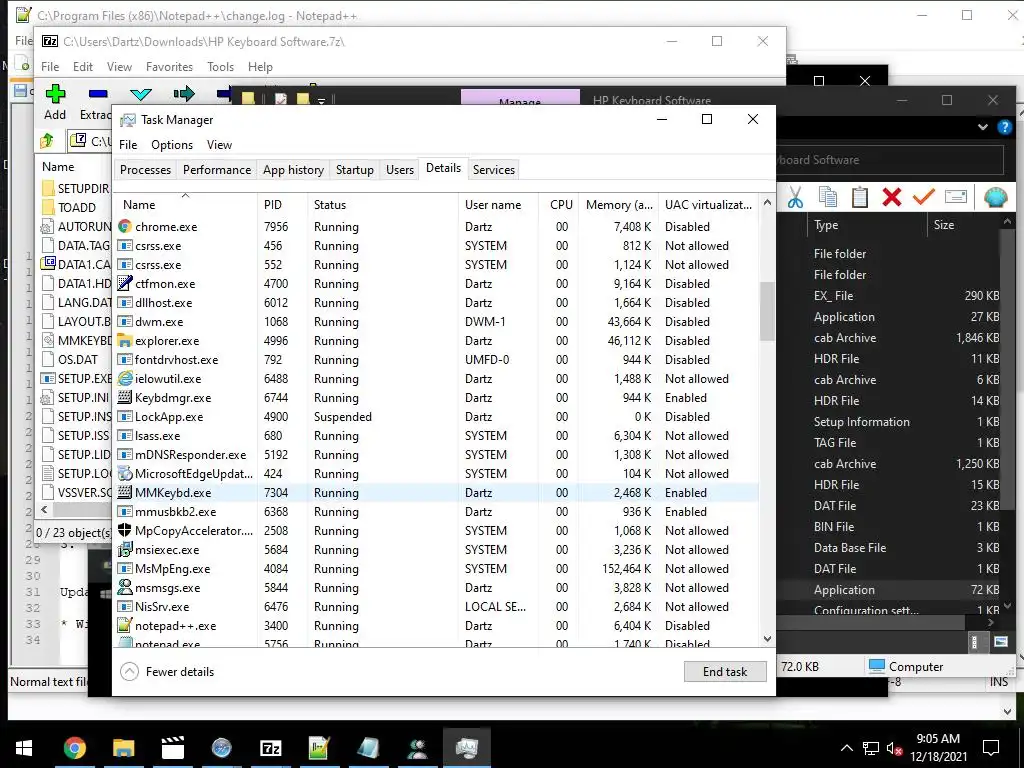Sort Explorer files by Type column
Screen dimensions: 1024x768
point(865,225)
